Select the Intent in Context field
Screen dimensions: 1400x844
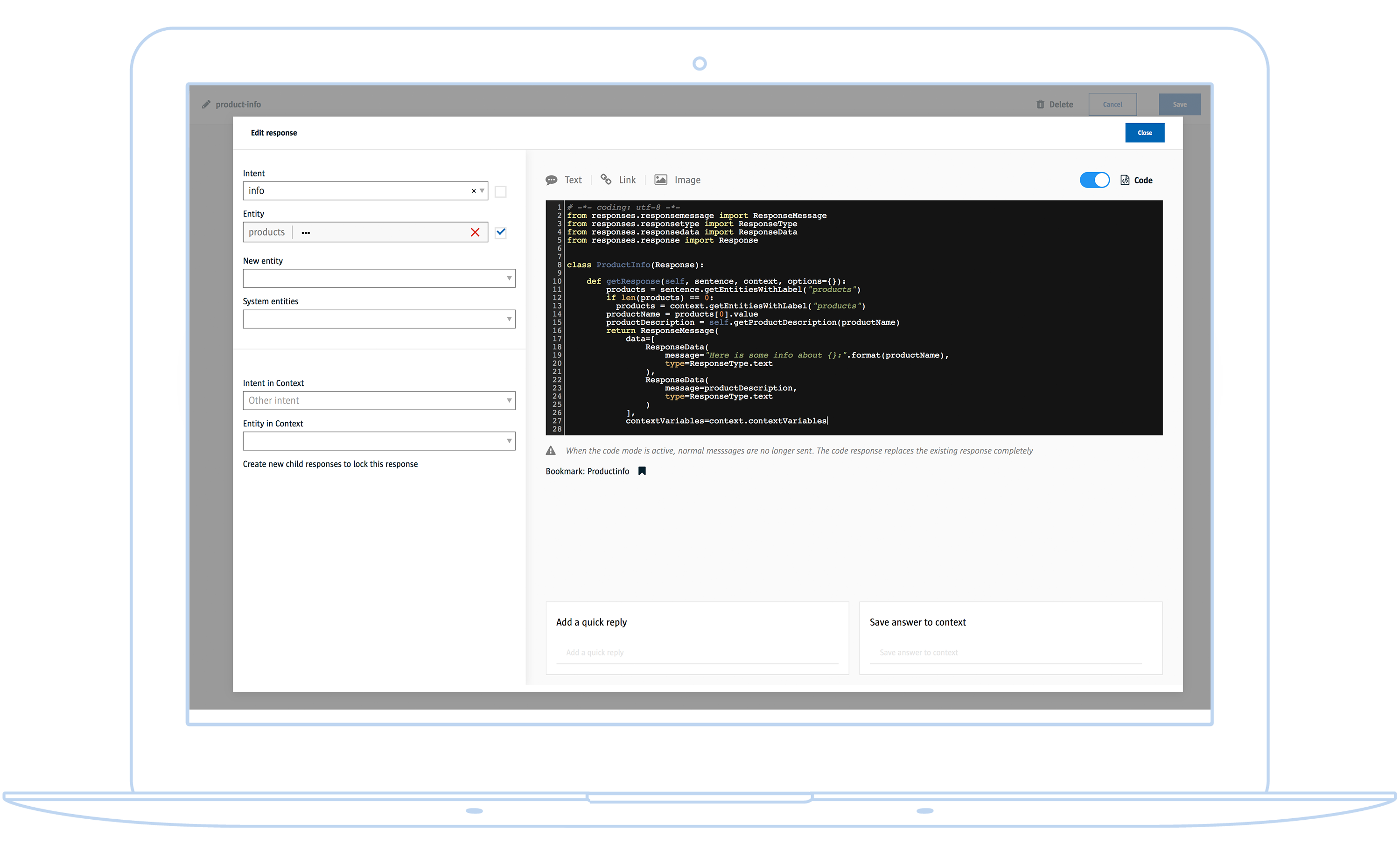pyautogui.click(x=379, y=400)
